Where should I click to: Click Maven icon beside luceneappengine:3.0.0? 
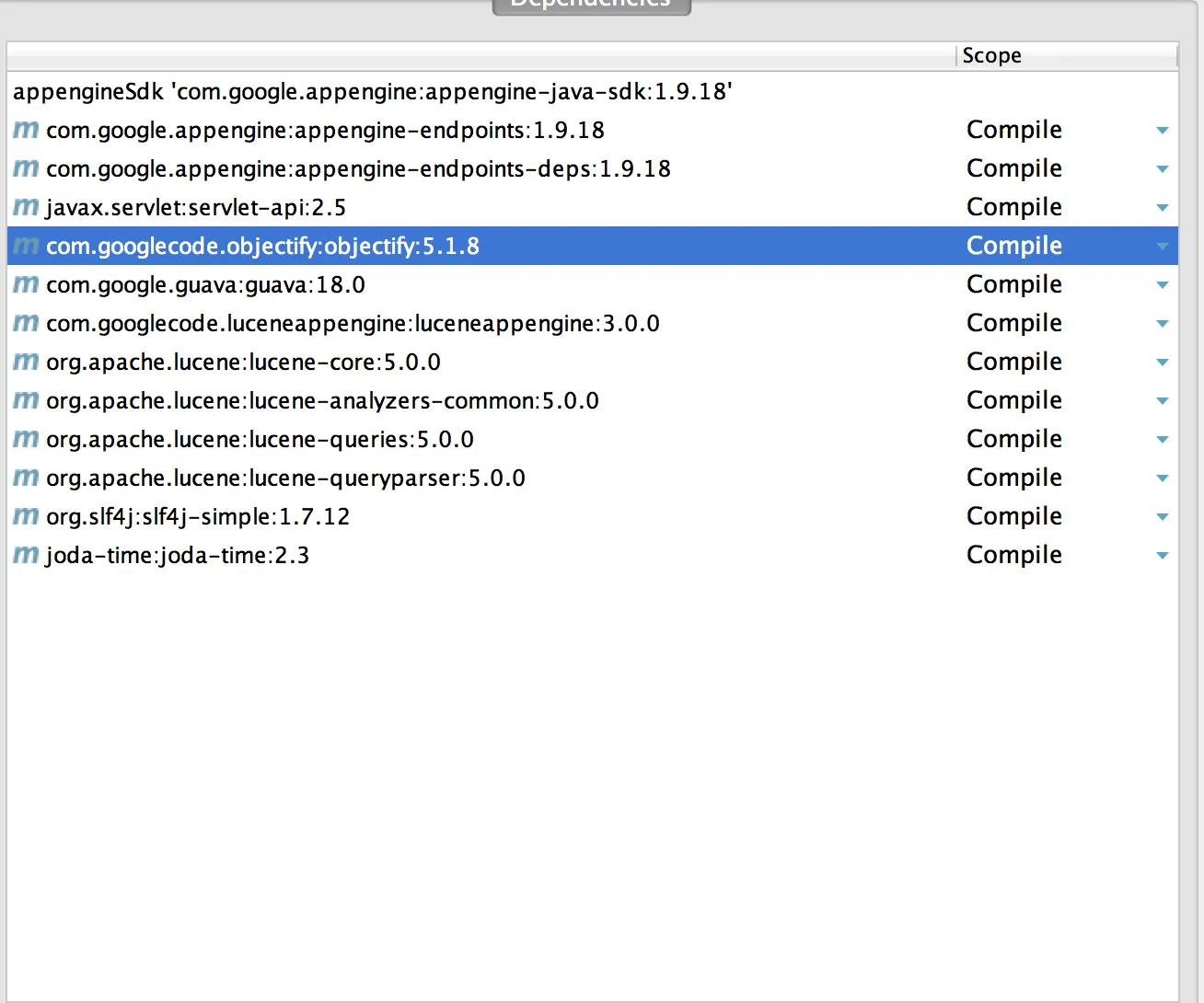26,323
